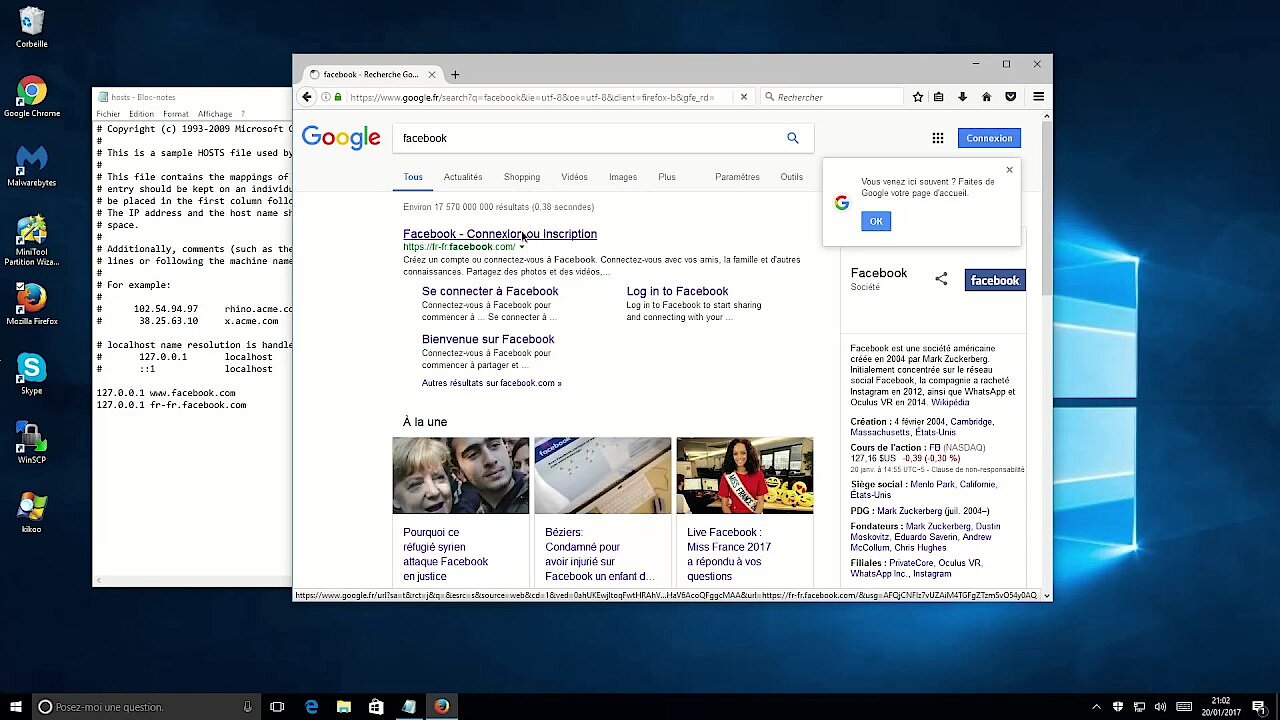The height and width of the screenshot is (720, 1280).
Task: Open a new Firefox tab with plus button
Action: tap(455, 74)
